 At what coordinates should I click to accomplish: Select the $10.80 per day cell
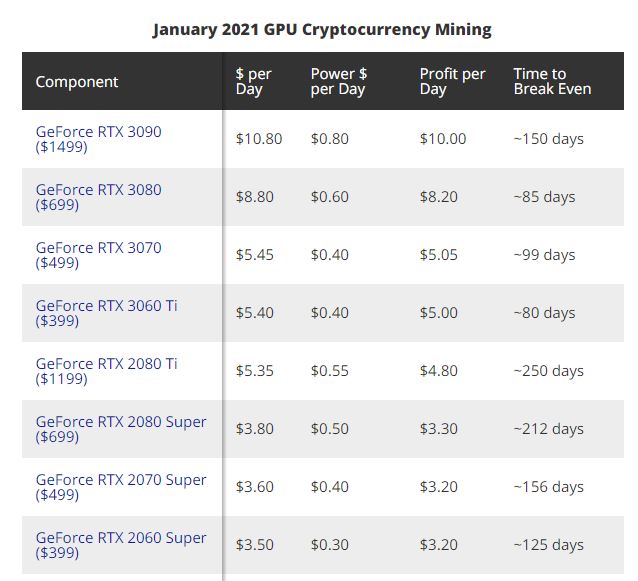tap(259, 139)
